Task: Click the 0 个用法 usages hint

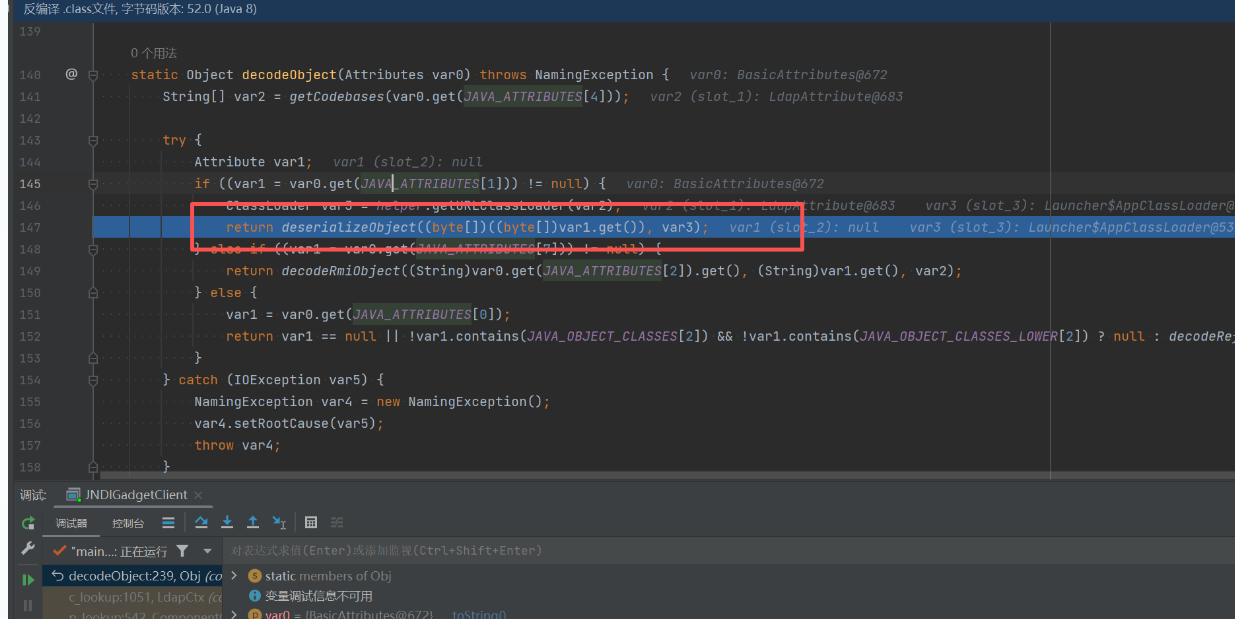Action: (x=154, y=53)
